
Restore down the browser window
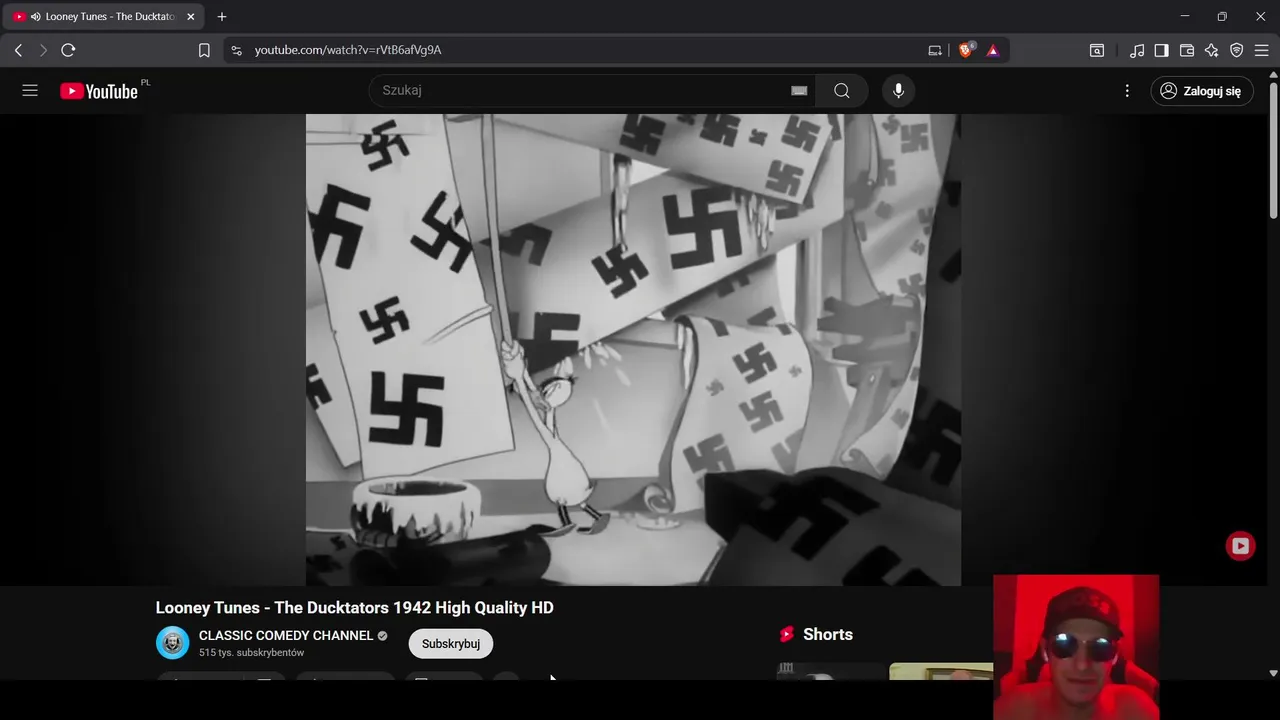[1222, 17]
